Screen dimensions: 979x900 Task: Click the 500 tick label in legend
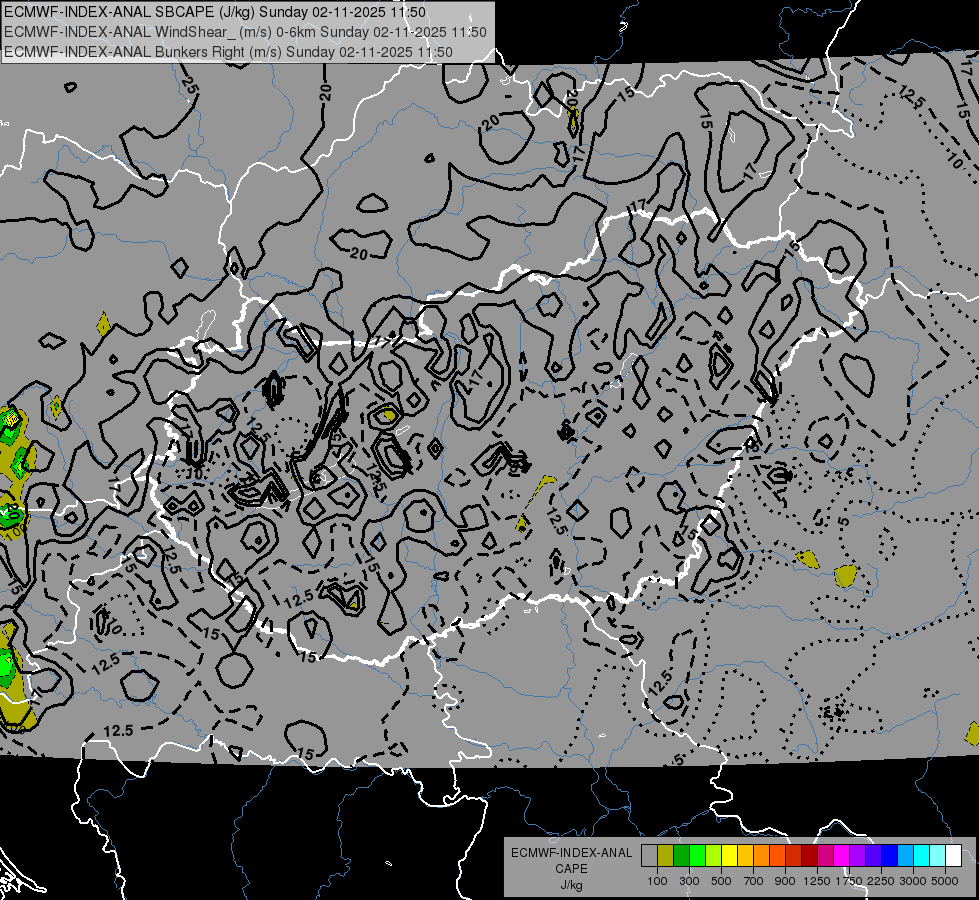coord(721,881)
